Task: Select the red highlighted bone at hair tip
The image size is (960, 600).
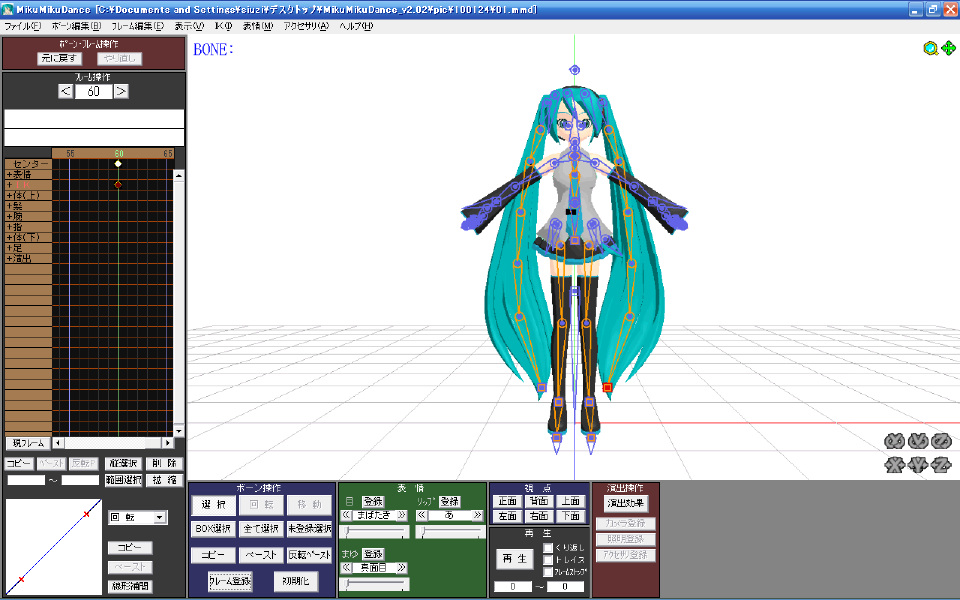Action: click(607, 387)
